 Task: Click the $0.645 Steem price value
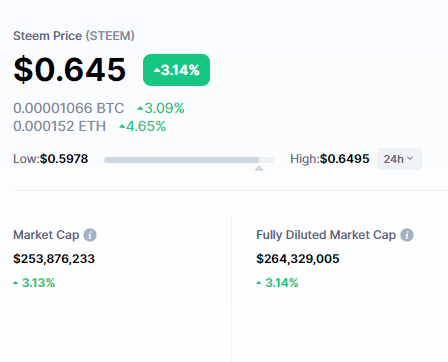pyautogui.click(x=70, y=69)
